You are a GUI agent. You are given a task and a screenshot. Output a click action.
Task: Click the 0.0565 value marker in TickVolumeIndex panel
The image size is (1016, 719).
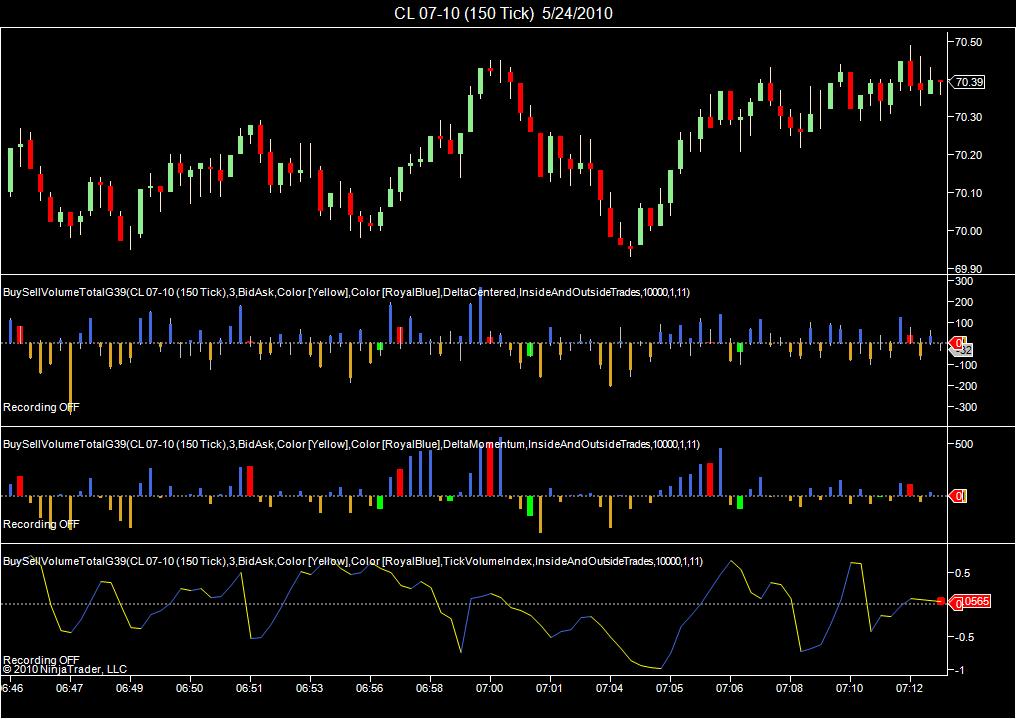(974, 601)
